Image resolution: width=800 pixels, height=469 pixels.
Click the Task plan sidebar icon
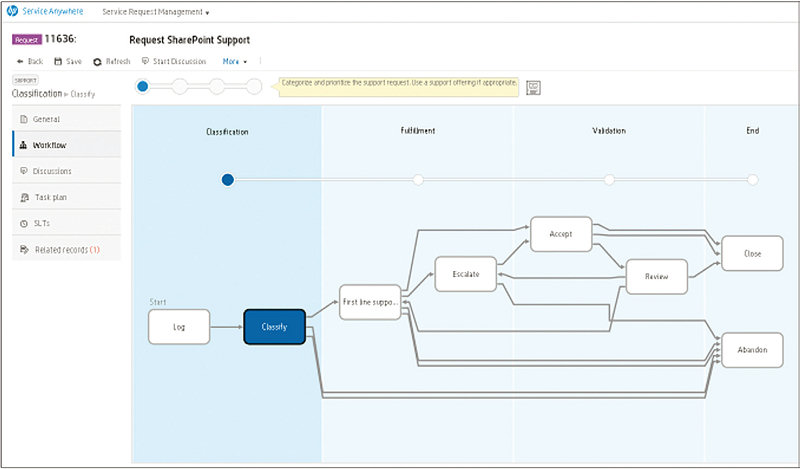24,197
